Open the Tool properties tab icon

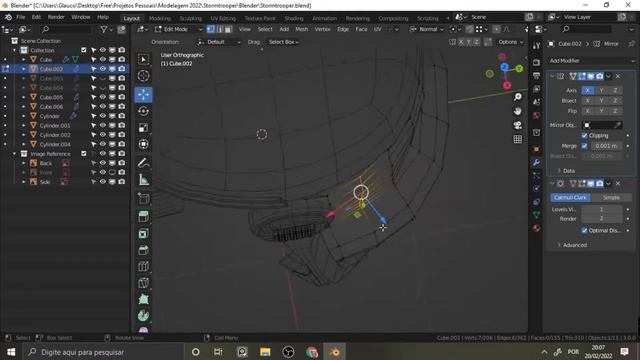(x=536, y=46)
